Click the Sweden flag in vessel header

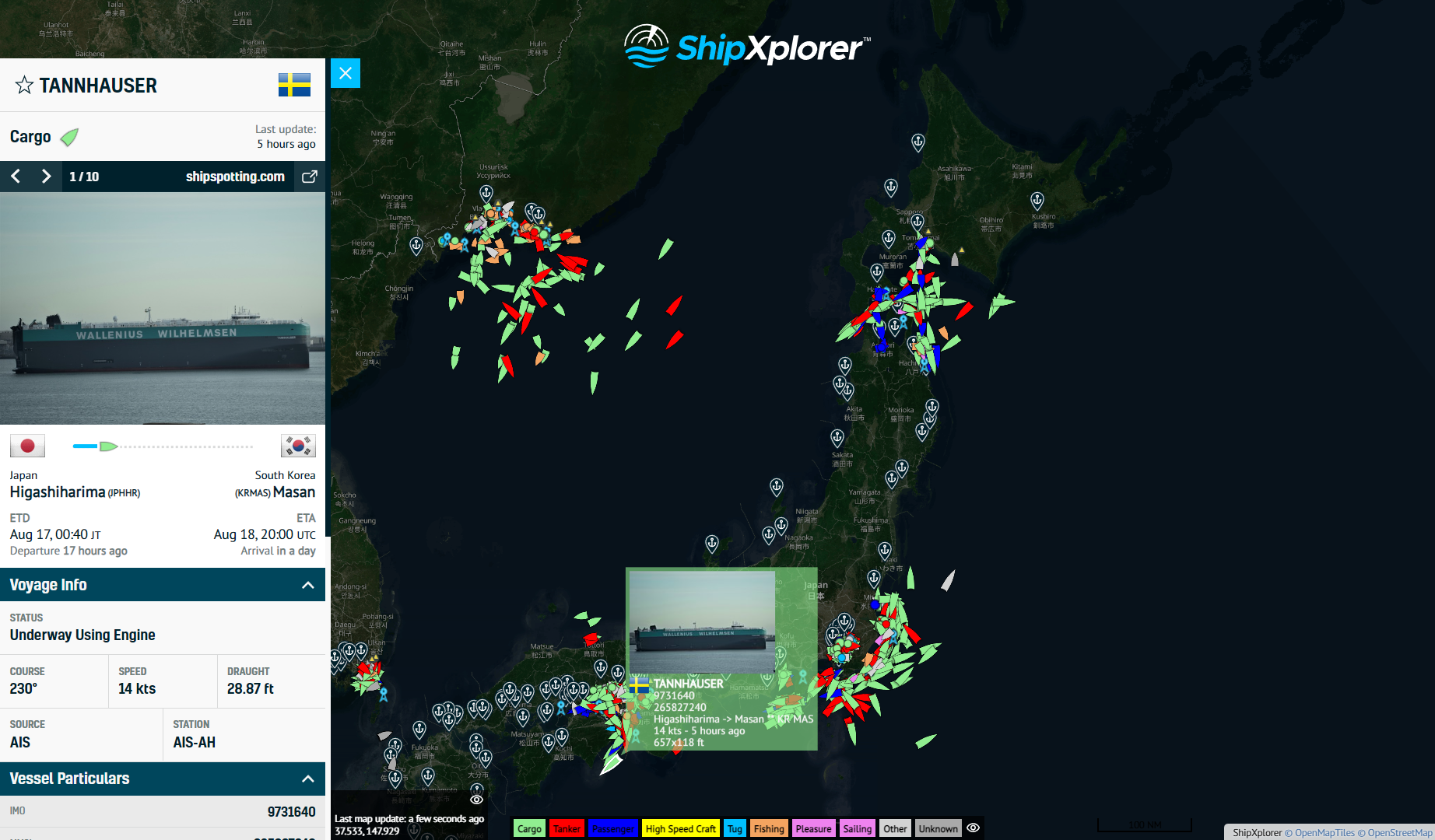point(294,85)
